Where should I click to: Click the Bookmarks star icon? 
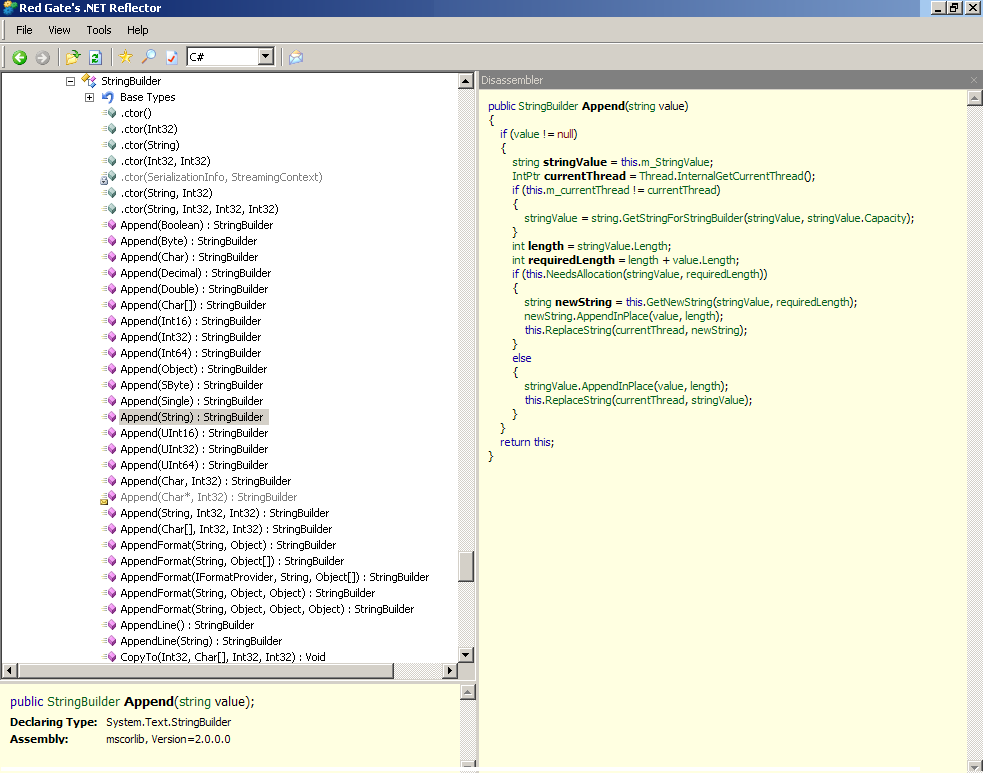tap(126, 57)
